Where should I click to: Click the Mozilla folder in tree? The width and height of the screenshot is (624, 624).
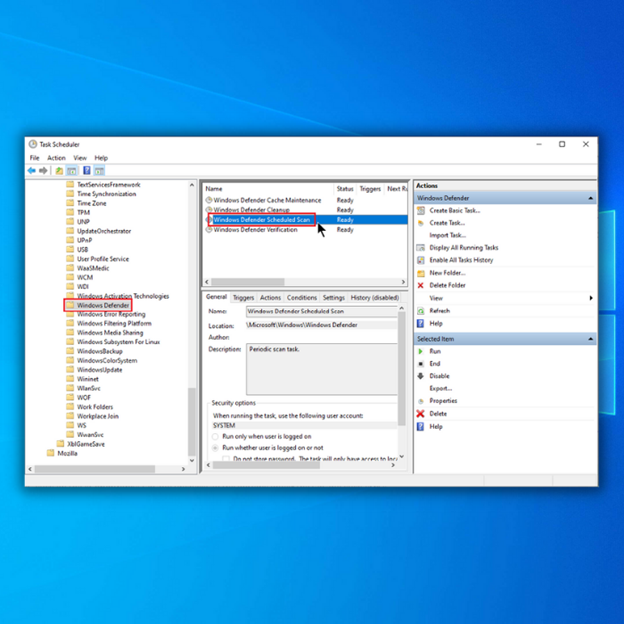coord(67,453)
